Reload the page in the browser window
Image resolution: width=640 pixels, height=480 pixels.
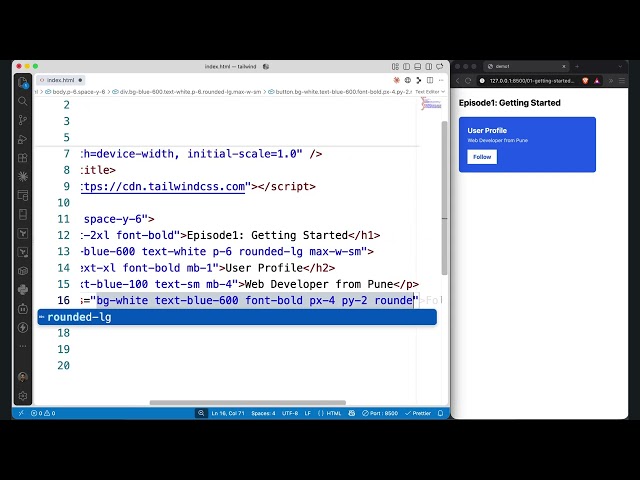point(468,81)
